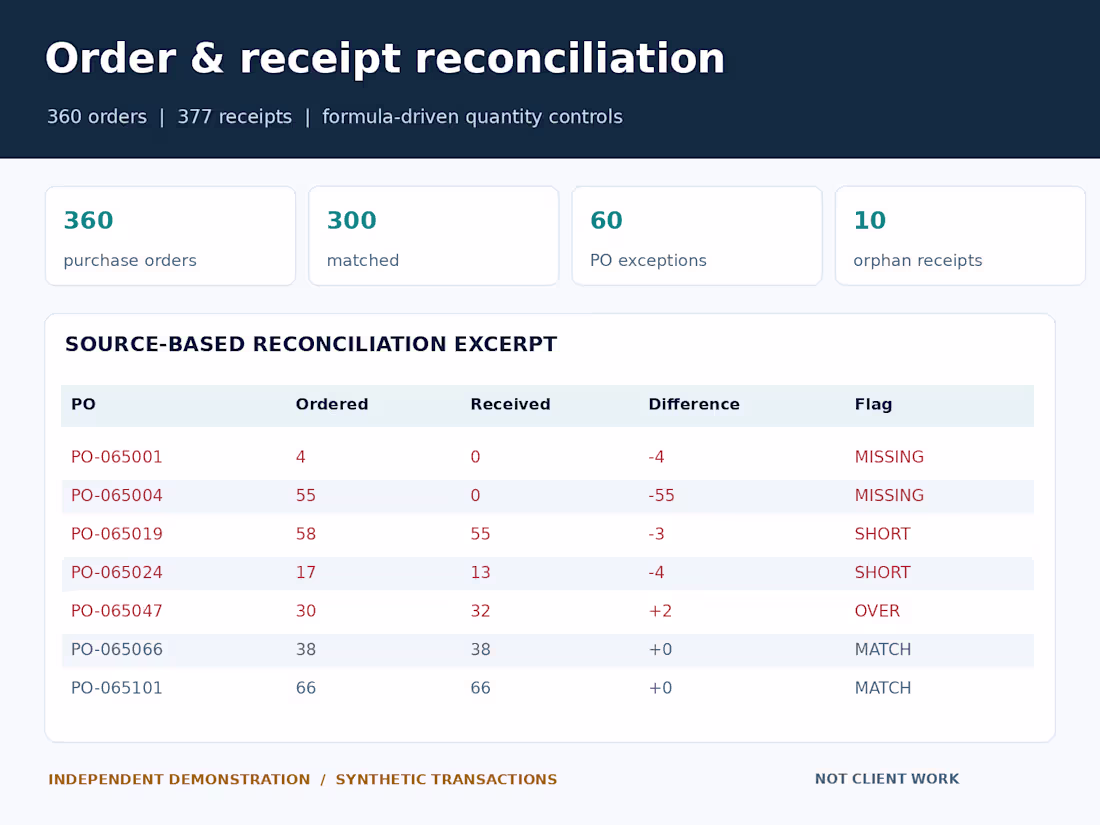Select PO-065101 cell
This screenshot has width=1100, height=825.
pos(116,688)
